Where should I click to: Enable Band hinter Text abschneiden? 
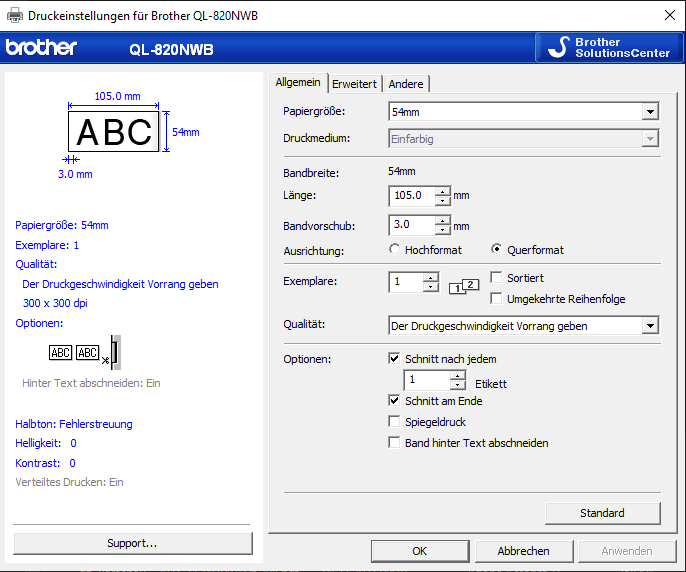[394, 442]
